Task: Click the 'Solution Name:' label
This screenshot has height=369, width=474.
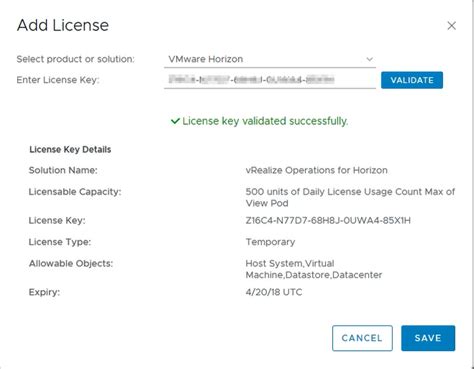Action: pos(63,170)
